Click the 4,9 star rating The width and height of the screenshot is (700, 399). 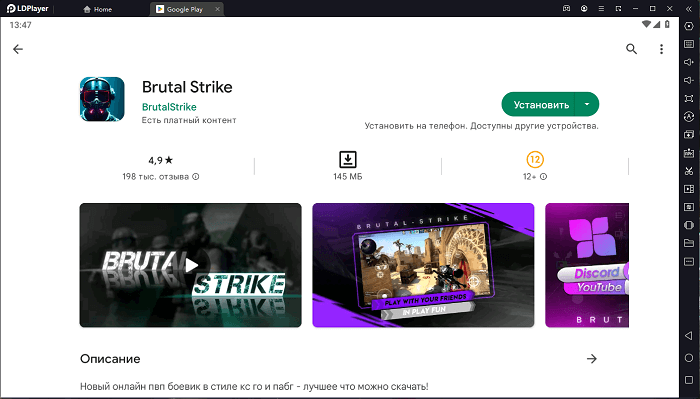point(160,160)
